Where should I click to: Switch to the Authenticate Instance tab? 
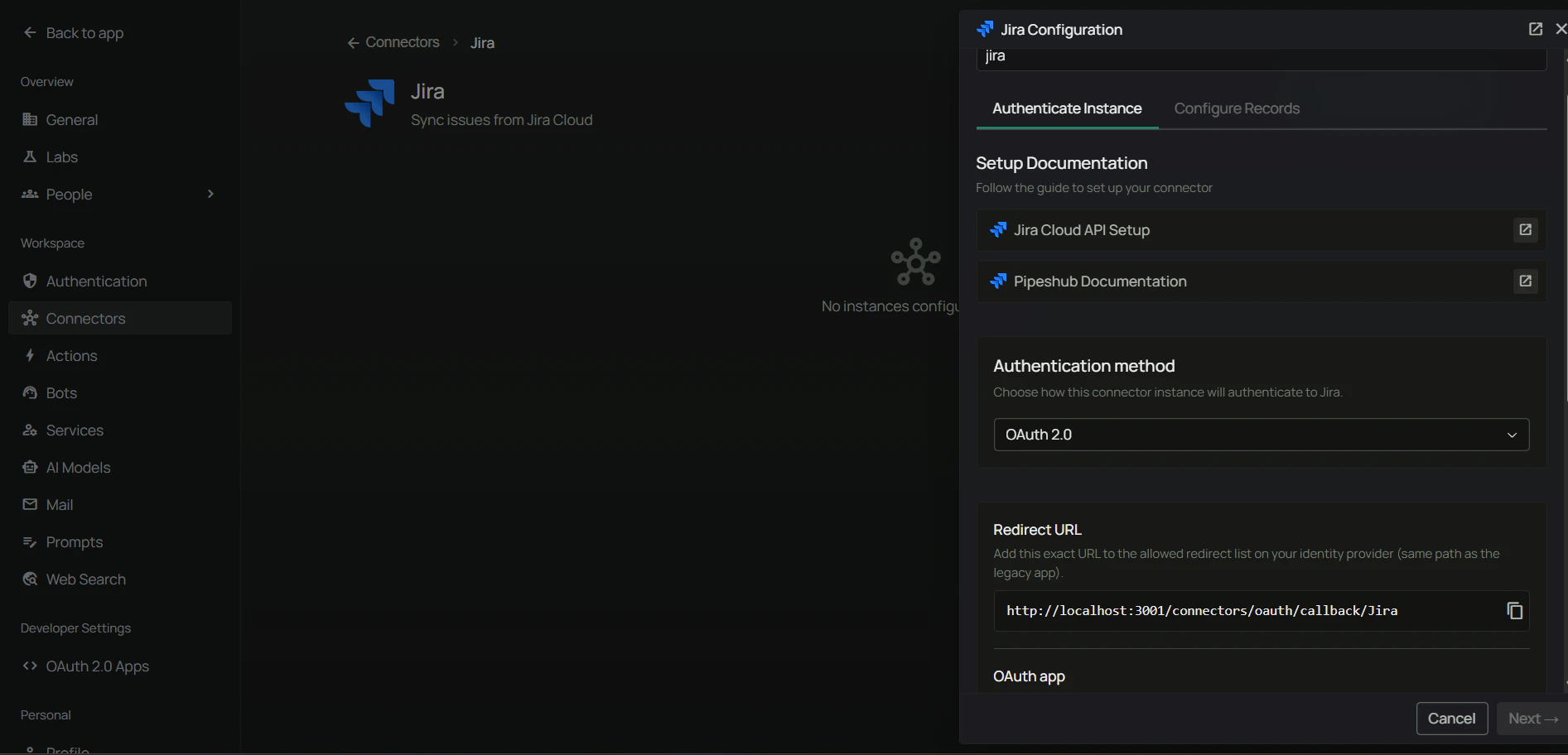pyautogui.click(x=1067, y=108)
